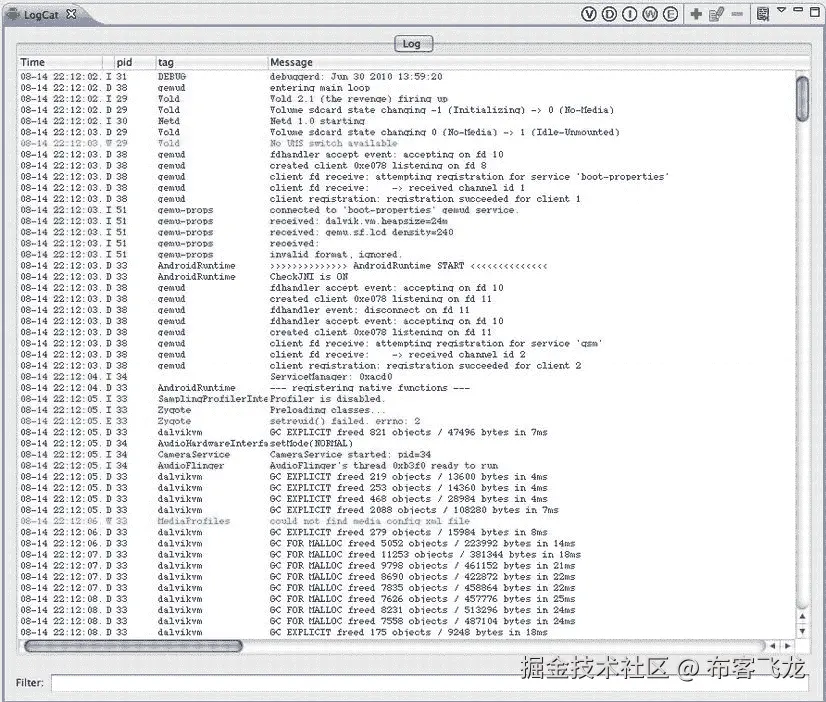Select 'GC FOR MALLOC freed 8231 objects' row
This screenshot has height=702, width=826.
click(406, 610)
